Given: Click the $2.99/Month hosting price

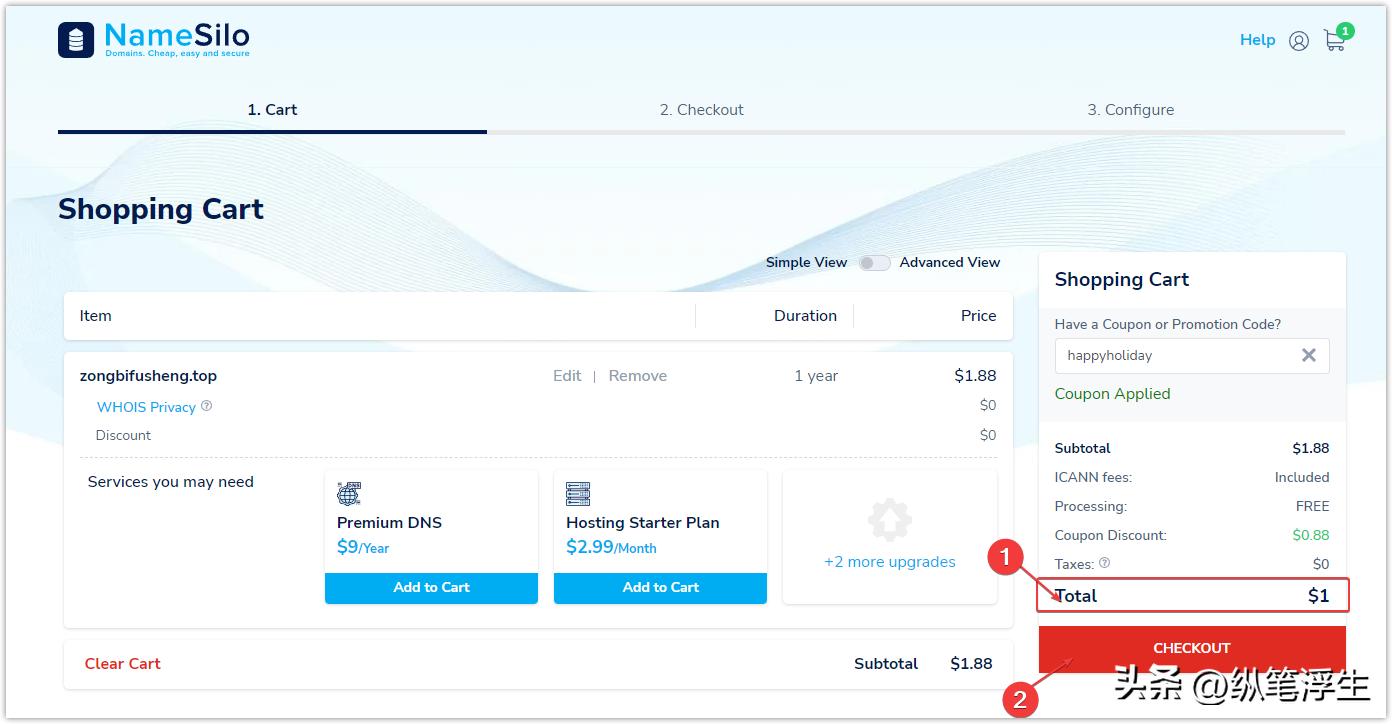Looking at the screenshot, I should [x=611, y=547].
